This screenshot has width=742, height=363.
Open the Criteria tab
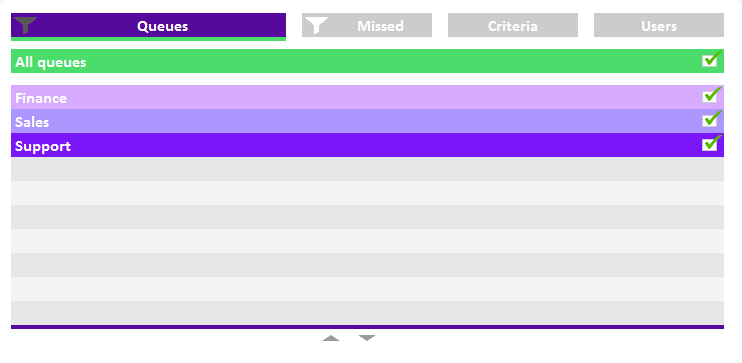click(x=513, y=25)
